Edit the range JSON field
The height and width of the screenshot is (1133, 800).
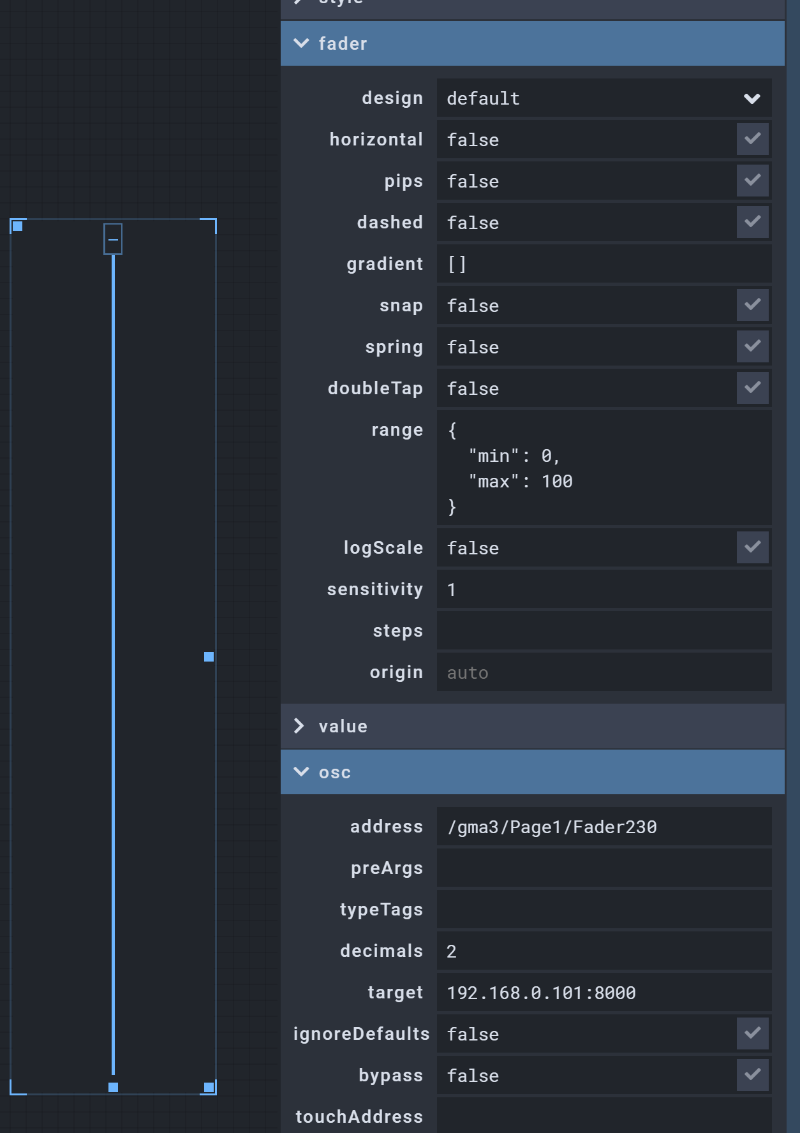coord(603,468)
